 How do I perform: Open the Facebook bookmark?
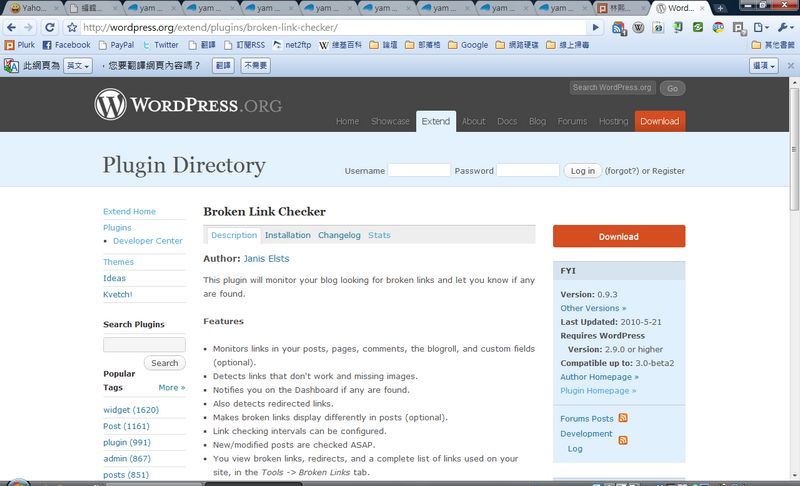66,45
